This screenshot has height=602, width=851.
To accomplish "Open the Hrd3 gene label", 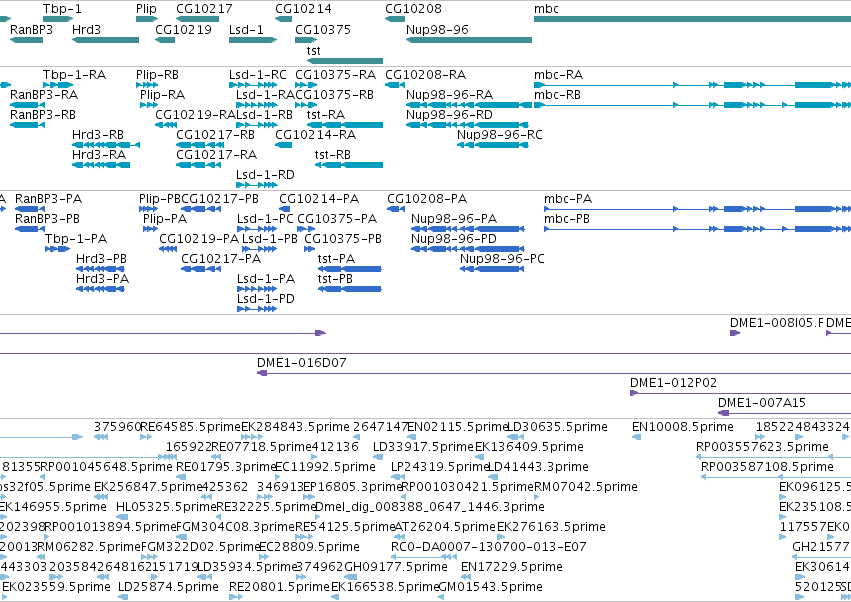I will 86,29.
